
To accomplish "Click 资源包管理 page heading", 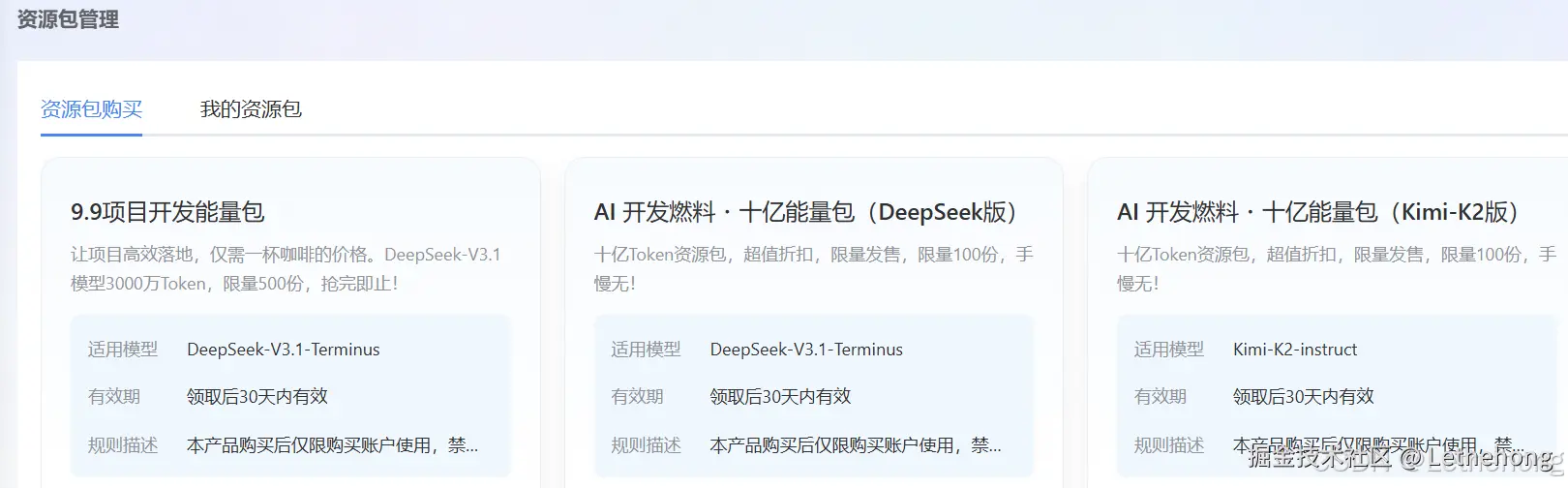I will point(68,19).
